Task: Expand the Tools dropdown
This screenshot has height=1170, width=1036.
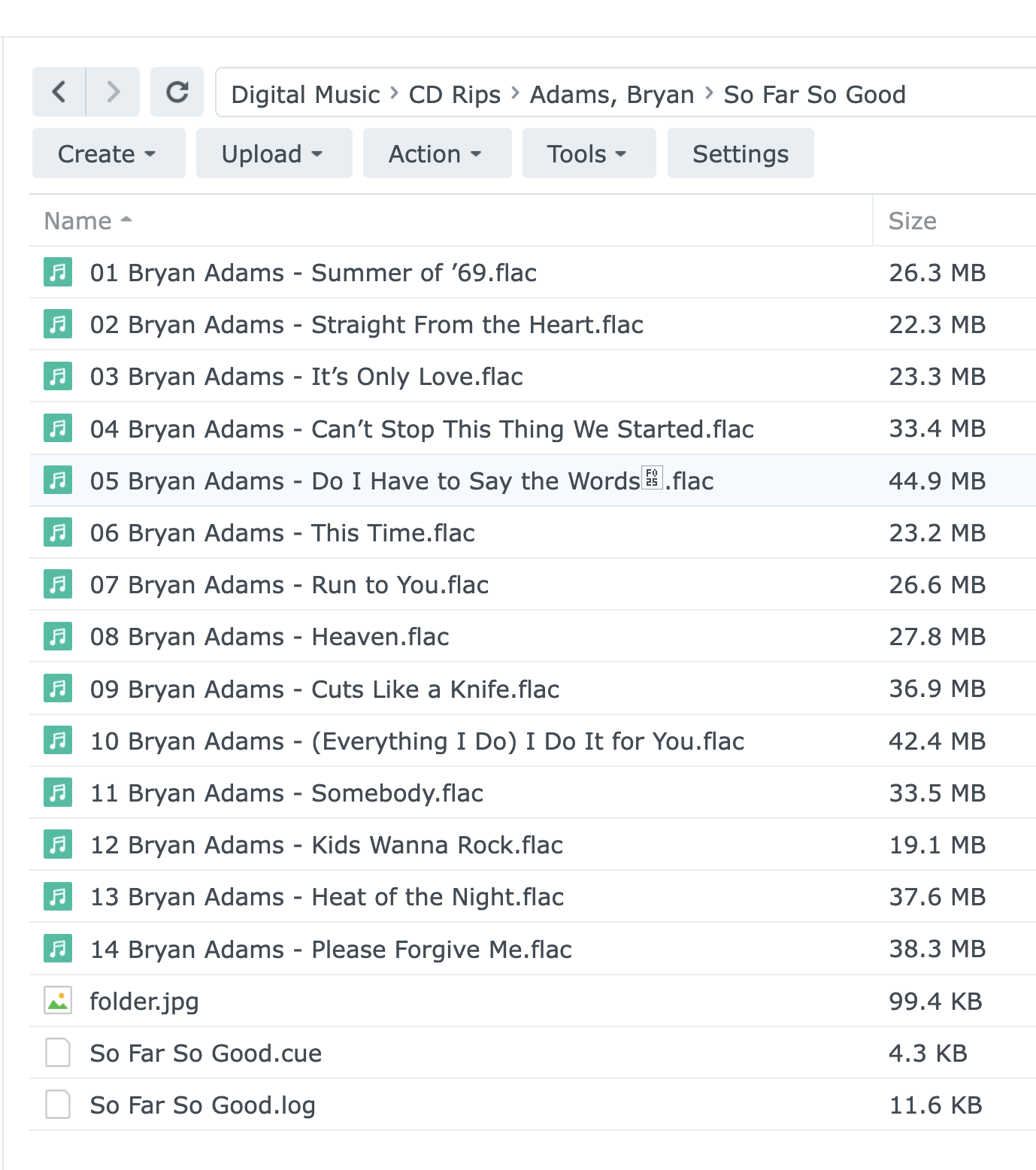Action: [x=589, y=153]
